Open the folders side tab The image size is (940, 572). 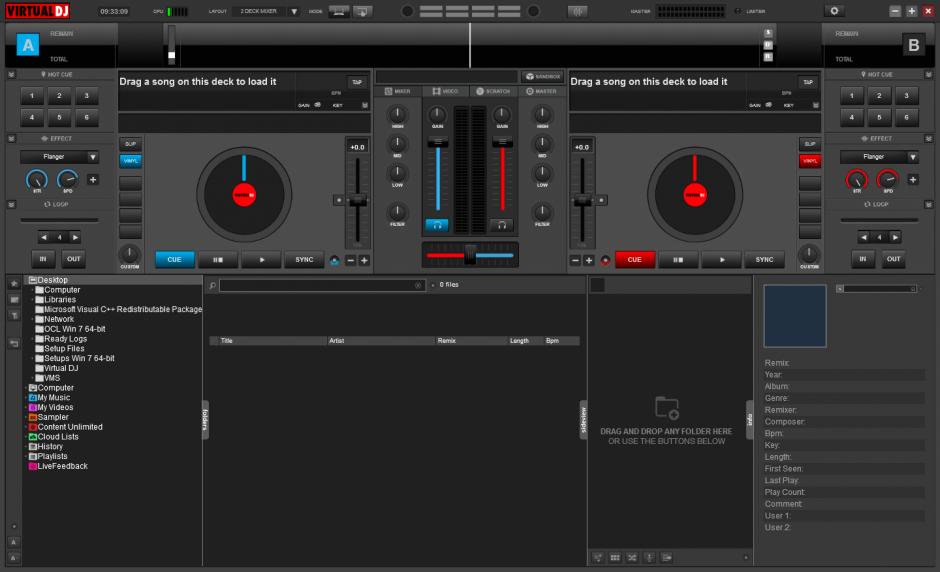pyautogui.click(x=205, y=420)
